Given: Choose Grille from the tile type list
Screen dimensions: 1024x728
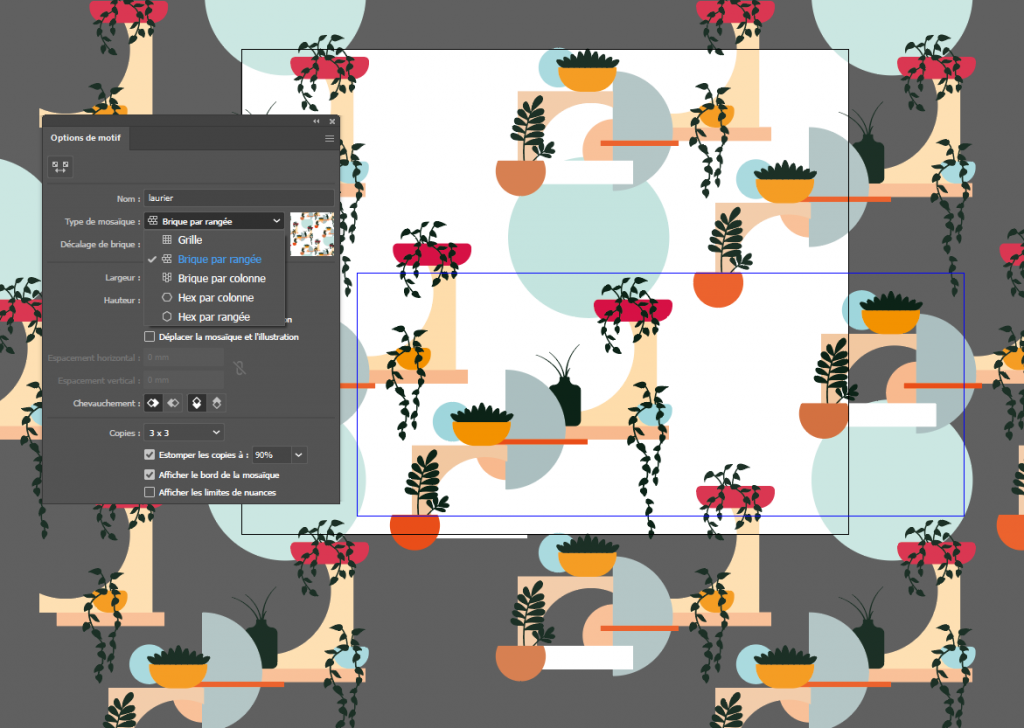Looking at the screenshot, I should 214,240.
